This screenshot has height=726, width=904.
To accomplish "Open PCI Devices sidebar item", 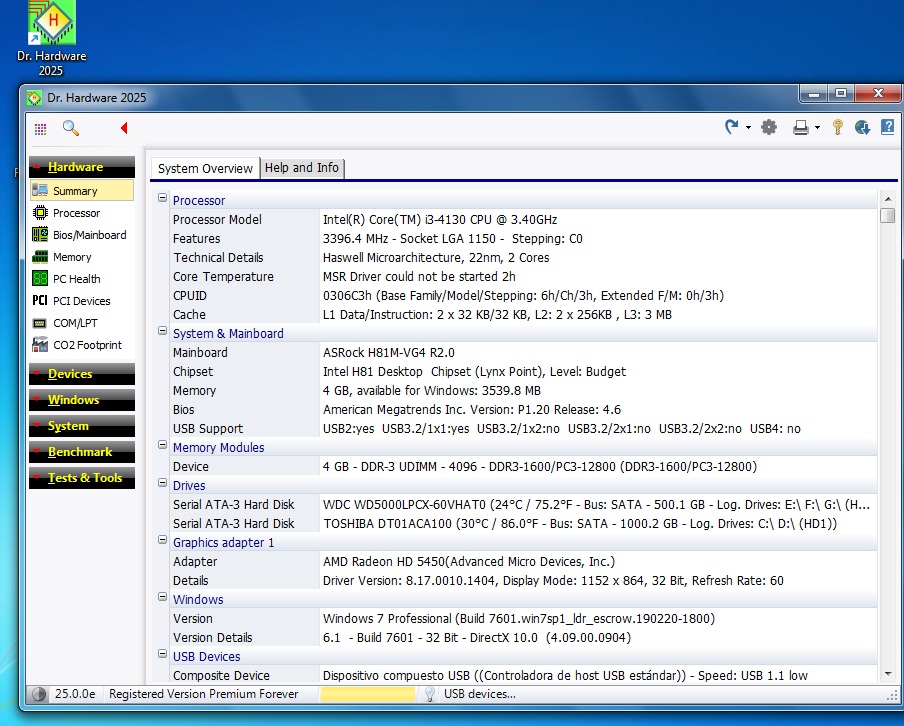I will [x=71, y=300].
